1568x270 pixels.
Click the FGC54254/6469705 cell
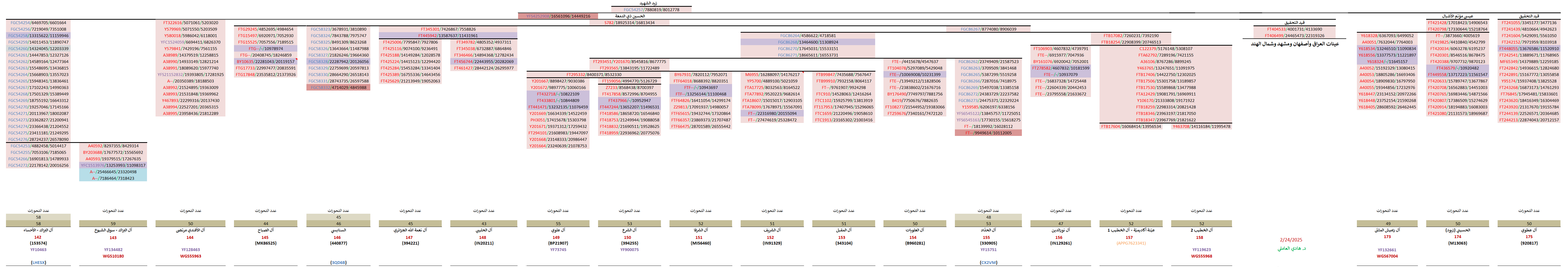38,23
